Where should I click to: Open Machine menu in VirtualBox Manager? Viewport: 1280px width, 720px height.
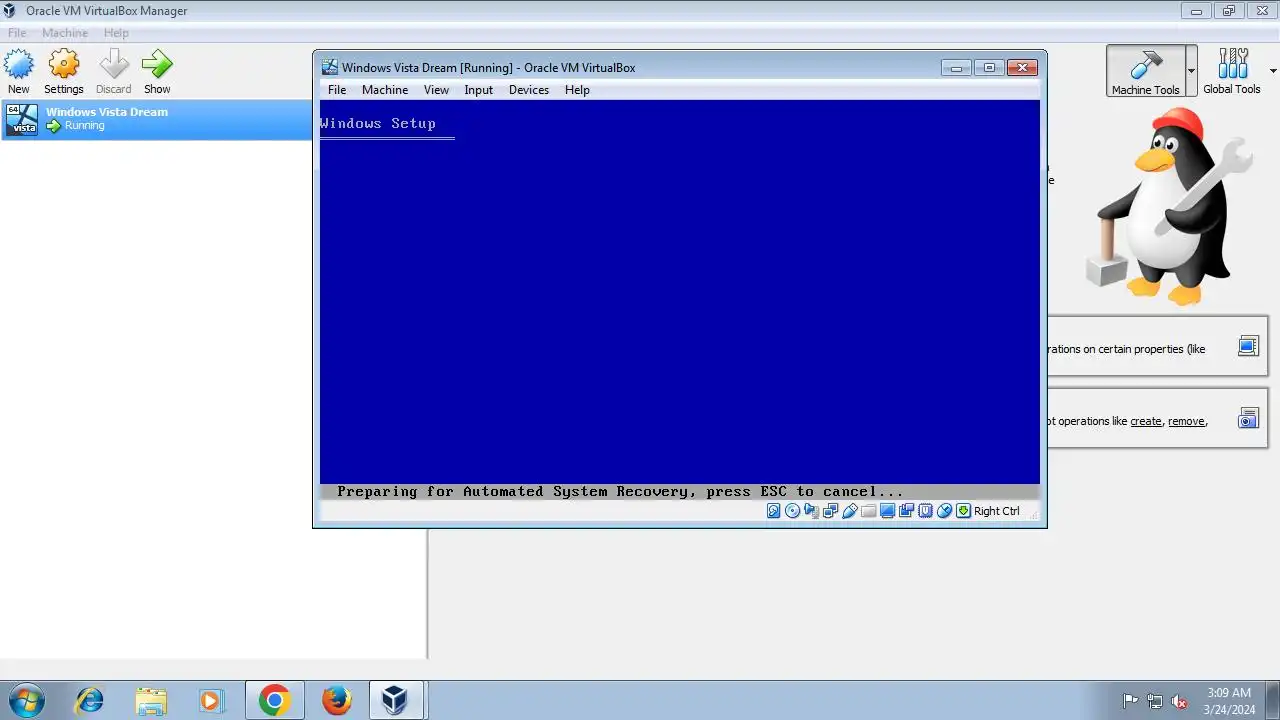(x=65, y=33)
